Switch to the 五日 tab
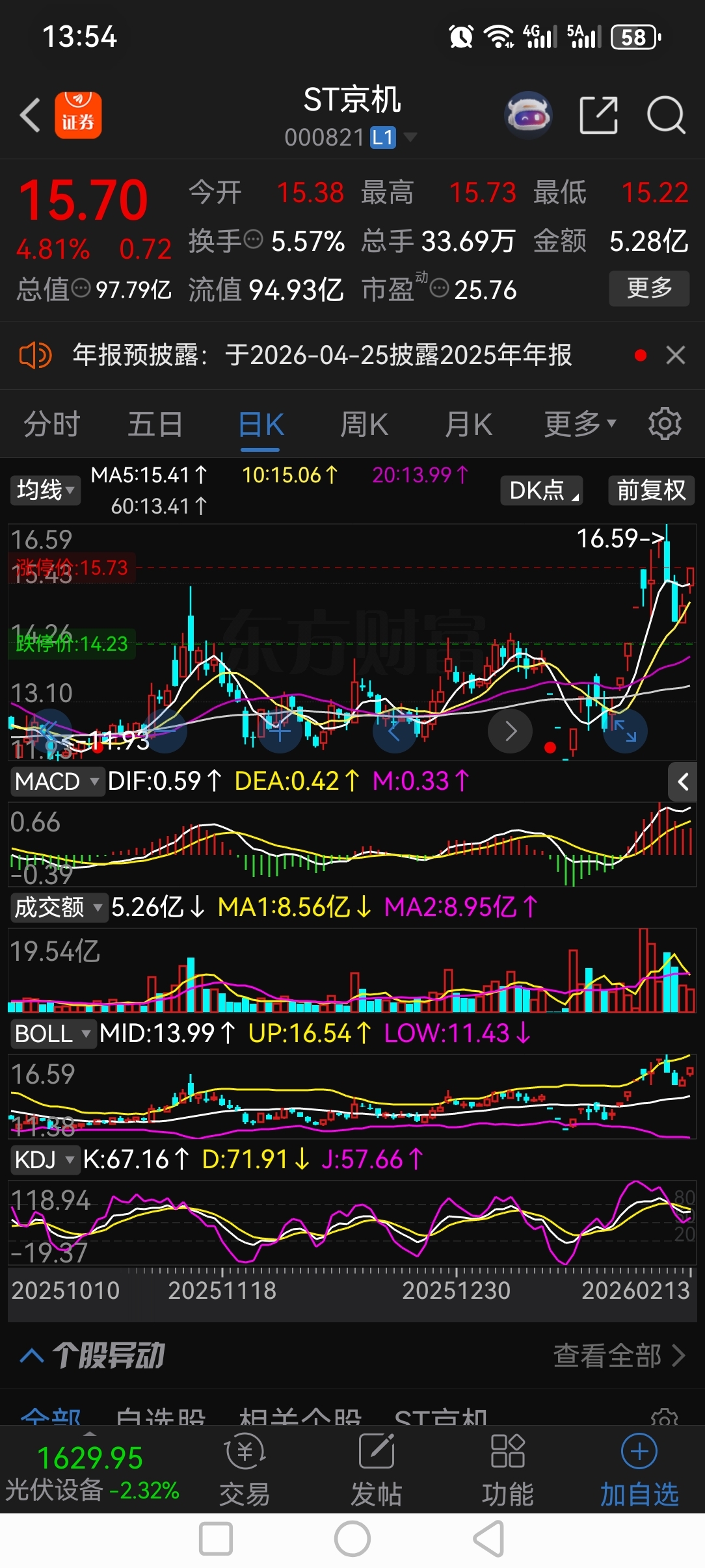The height and width of the screenshot is (1568, 705). point(155,425)
